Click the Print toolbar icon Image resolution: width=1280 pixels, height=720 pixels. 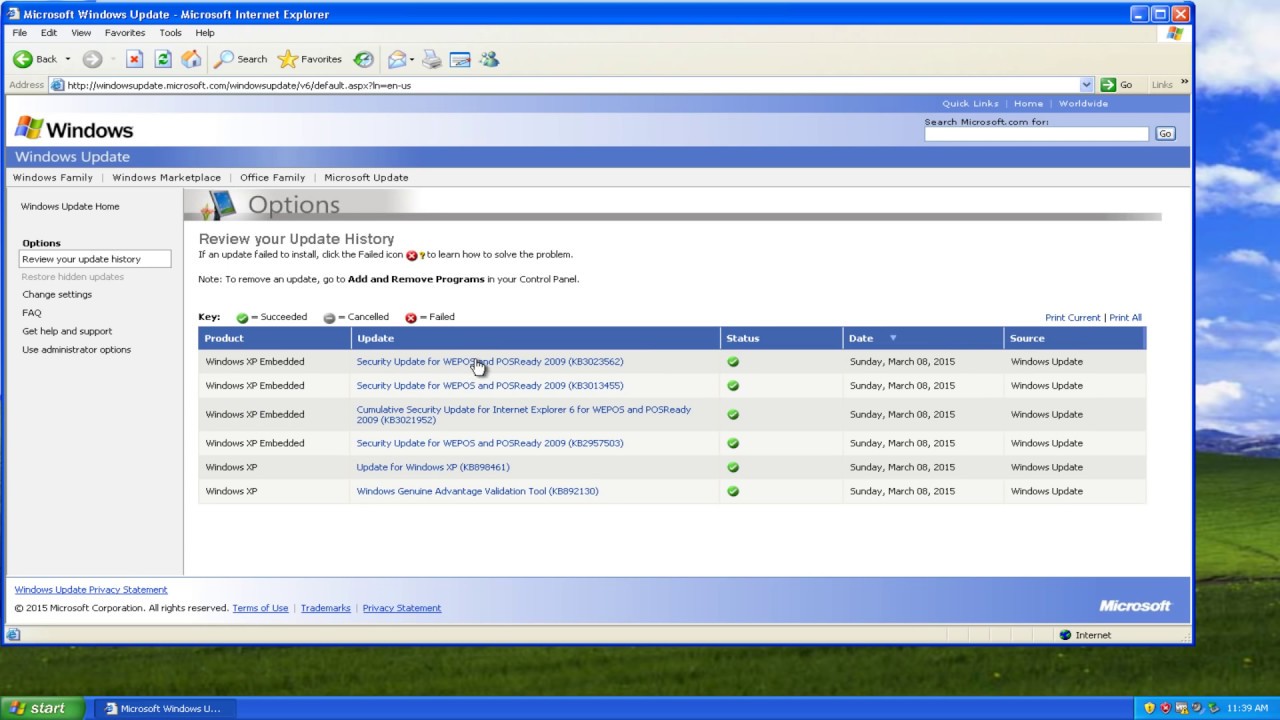[432, 59]
